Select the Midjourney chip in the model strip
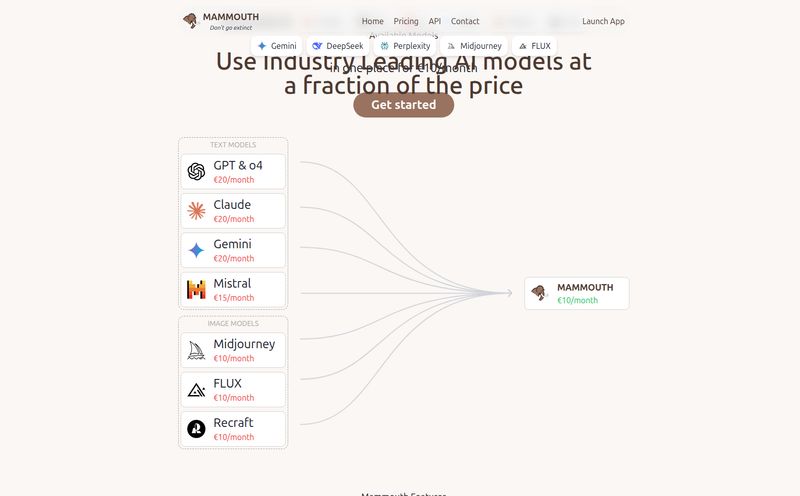 click(x=474, y=46)
